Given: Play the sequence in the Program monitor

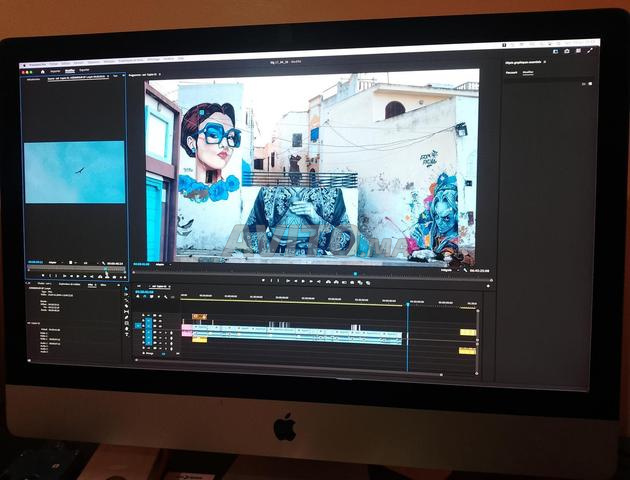Looking at the screenshot, I should [303, 281].
